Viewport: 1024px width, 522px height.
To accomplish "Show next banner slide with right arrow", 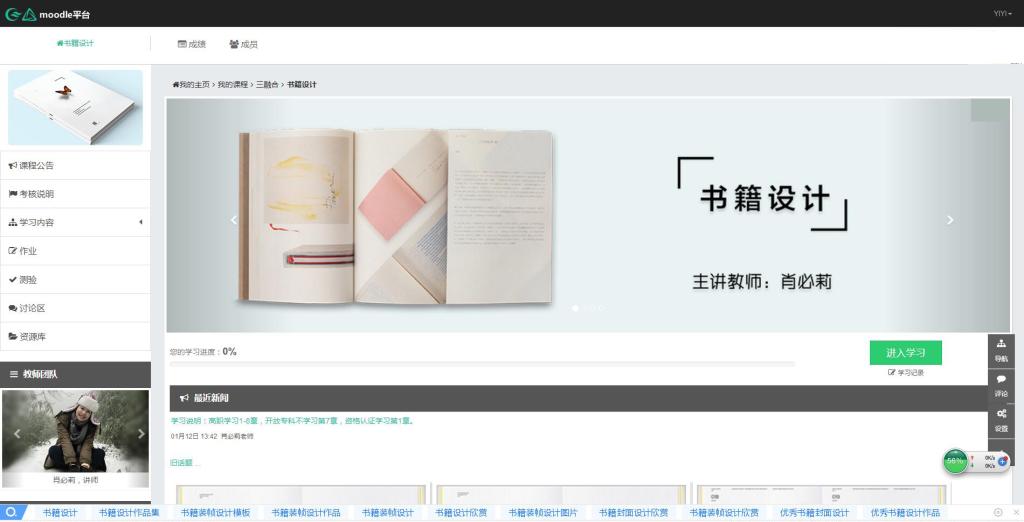I will click(x=950, y=220).
